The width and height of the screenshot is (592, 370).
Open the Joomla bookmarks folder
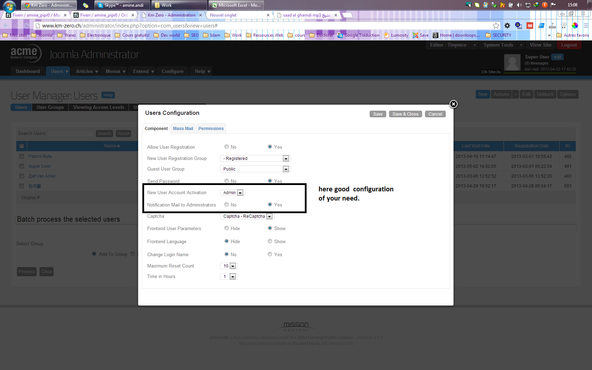tap(42, 35)
